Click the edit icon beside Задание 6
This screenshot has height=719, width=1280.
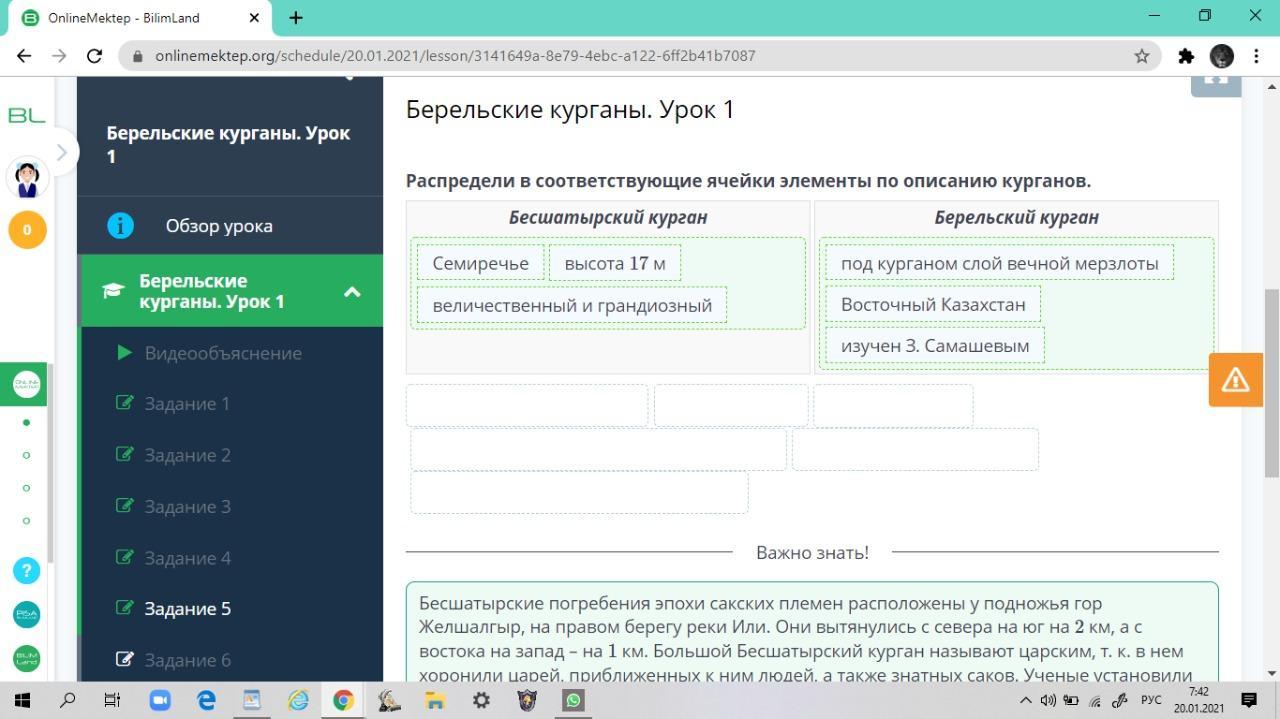(x=124, y=659)
